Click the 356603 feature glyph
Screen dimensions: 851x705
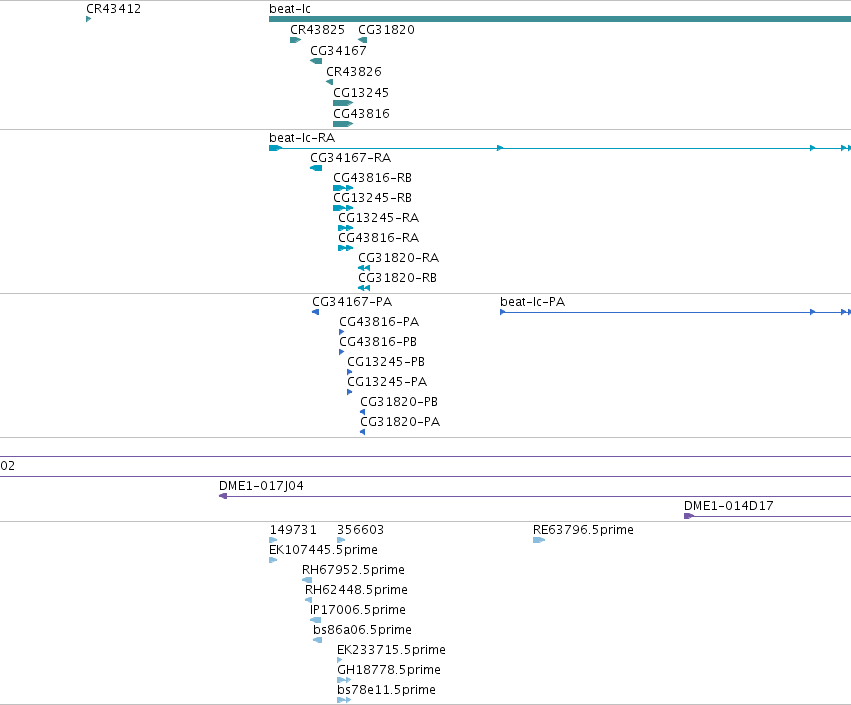pos(341,540)
